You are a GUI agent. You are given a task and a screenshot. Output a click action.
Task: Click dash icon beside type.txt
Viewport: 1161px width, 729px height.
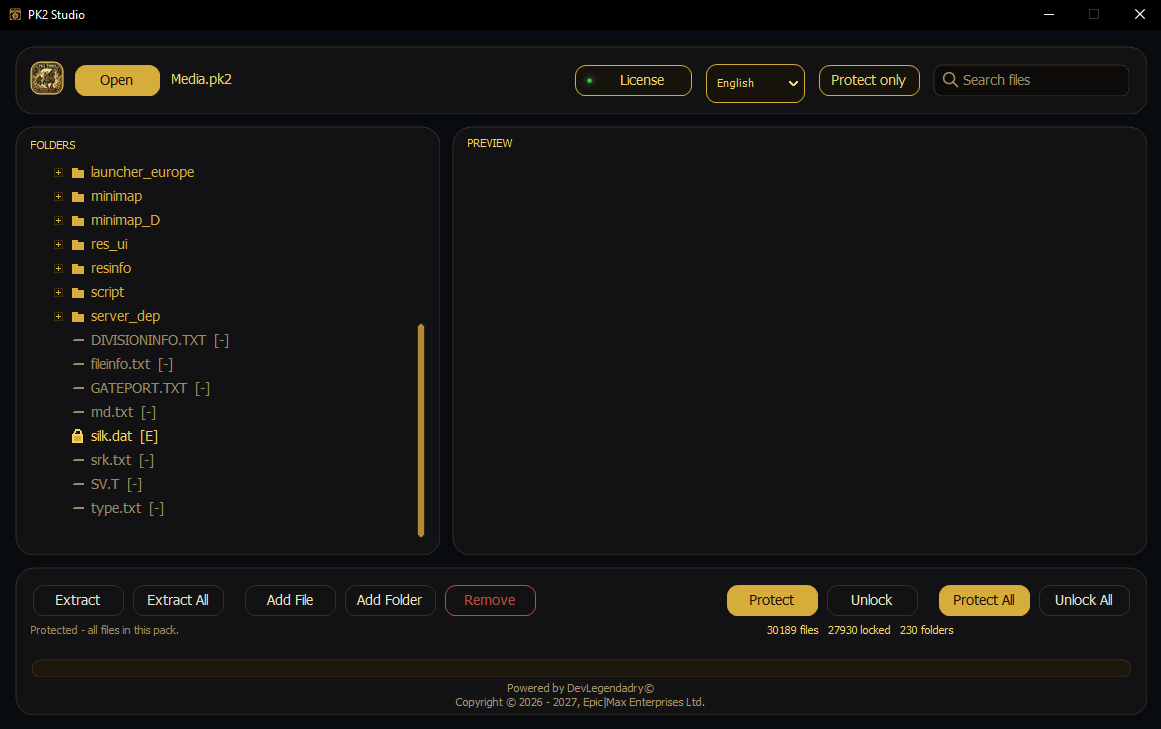[78, 508]
